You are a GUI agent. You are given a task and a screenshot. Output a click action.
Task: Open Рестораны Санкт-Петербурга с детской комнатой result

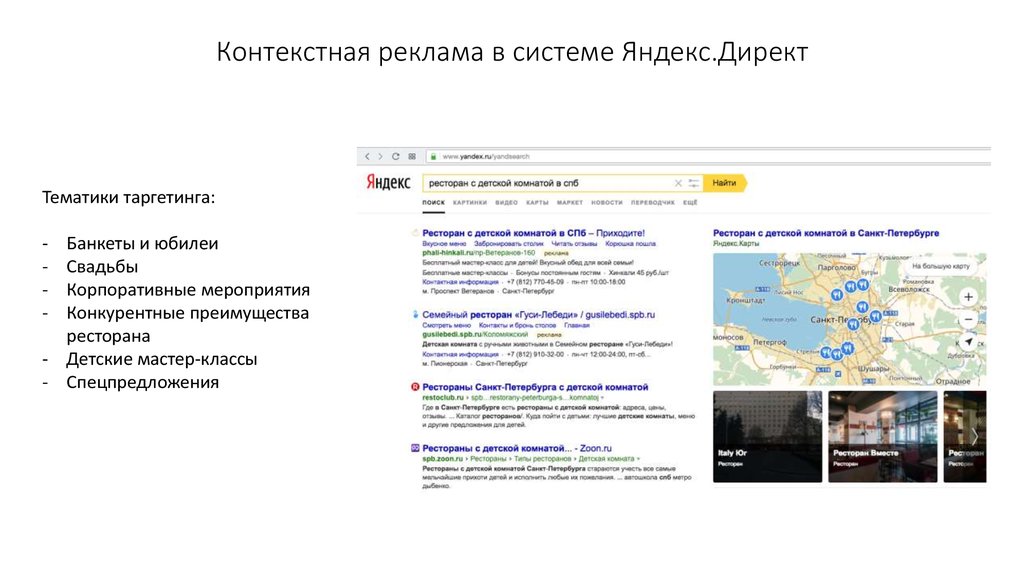[535, 387]
